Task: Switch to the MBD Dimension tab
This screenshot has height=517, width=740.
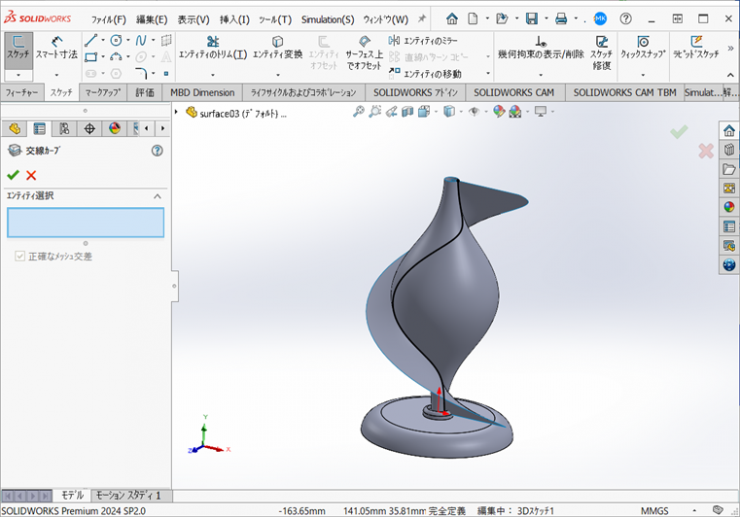Action: coord(202,92)
